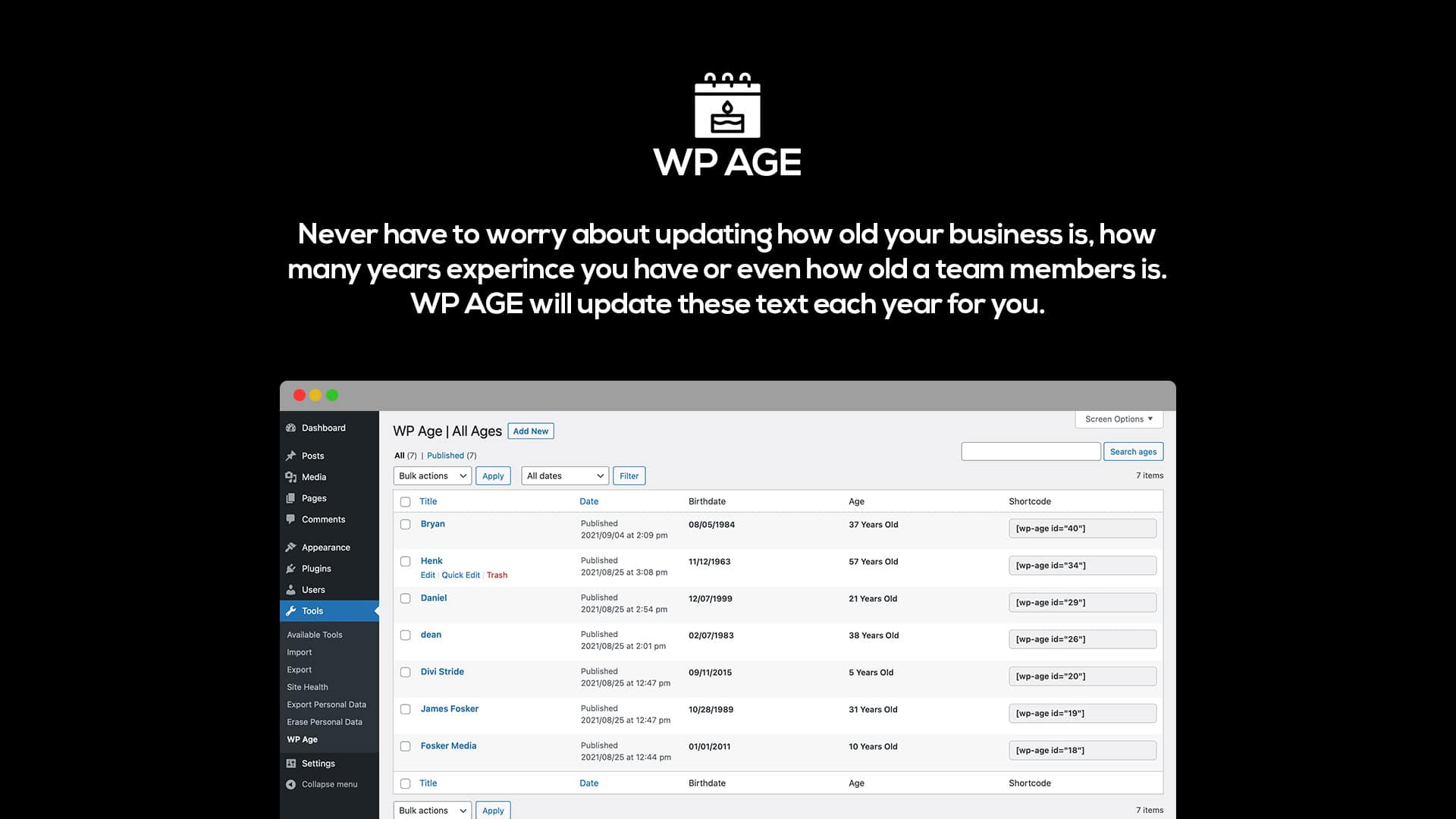The image size is (1456, 819).
Task: Sort by the Title column header
Action: point(428,501)
